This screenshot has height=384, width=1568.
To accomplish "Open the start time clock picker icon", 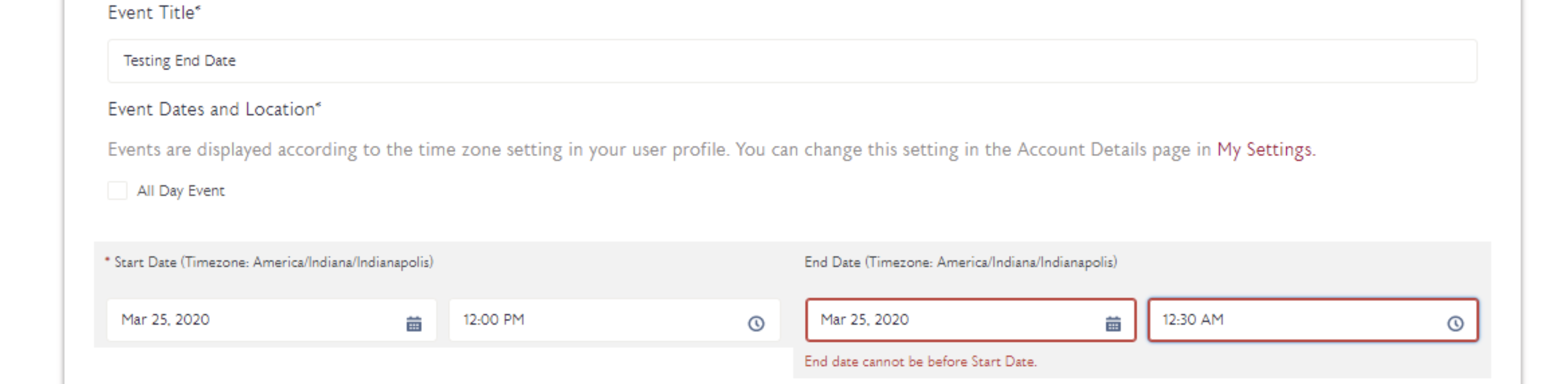I will pyautogui.click(x=756, y=323).
